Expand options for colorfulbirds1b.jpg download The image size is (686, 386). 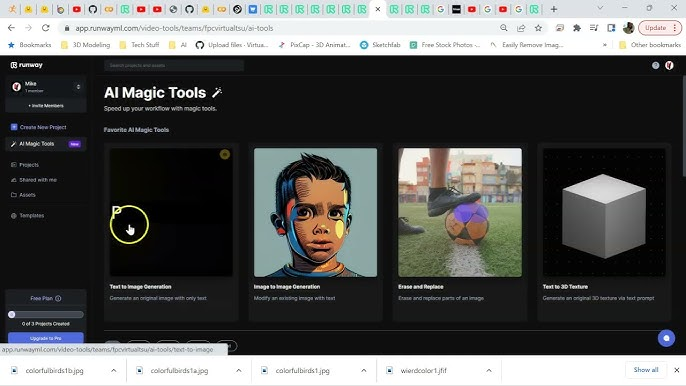click(114, 371)
